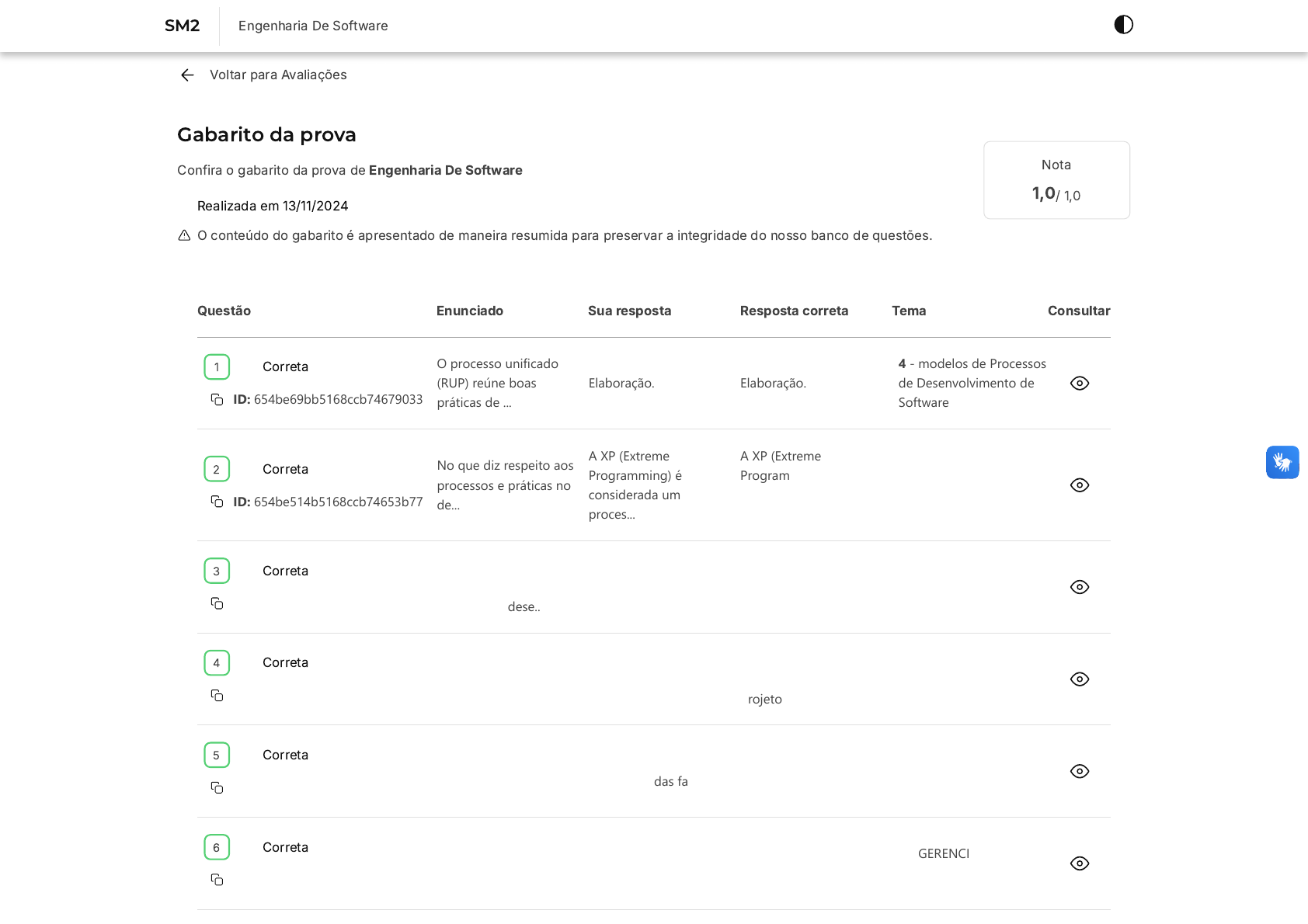The width and height of the screenshot is (1308, 924).
Task: Click copy icon for question 3
Action: (x=217, y=603)
